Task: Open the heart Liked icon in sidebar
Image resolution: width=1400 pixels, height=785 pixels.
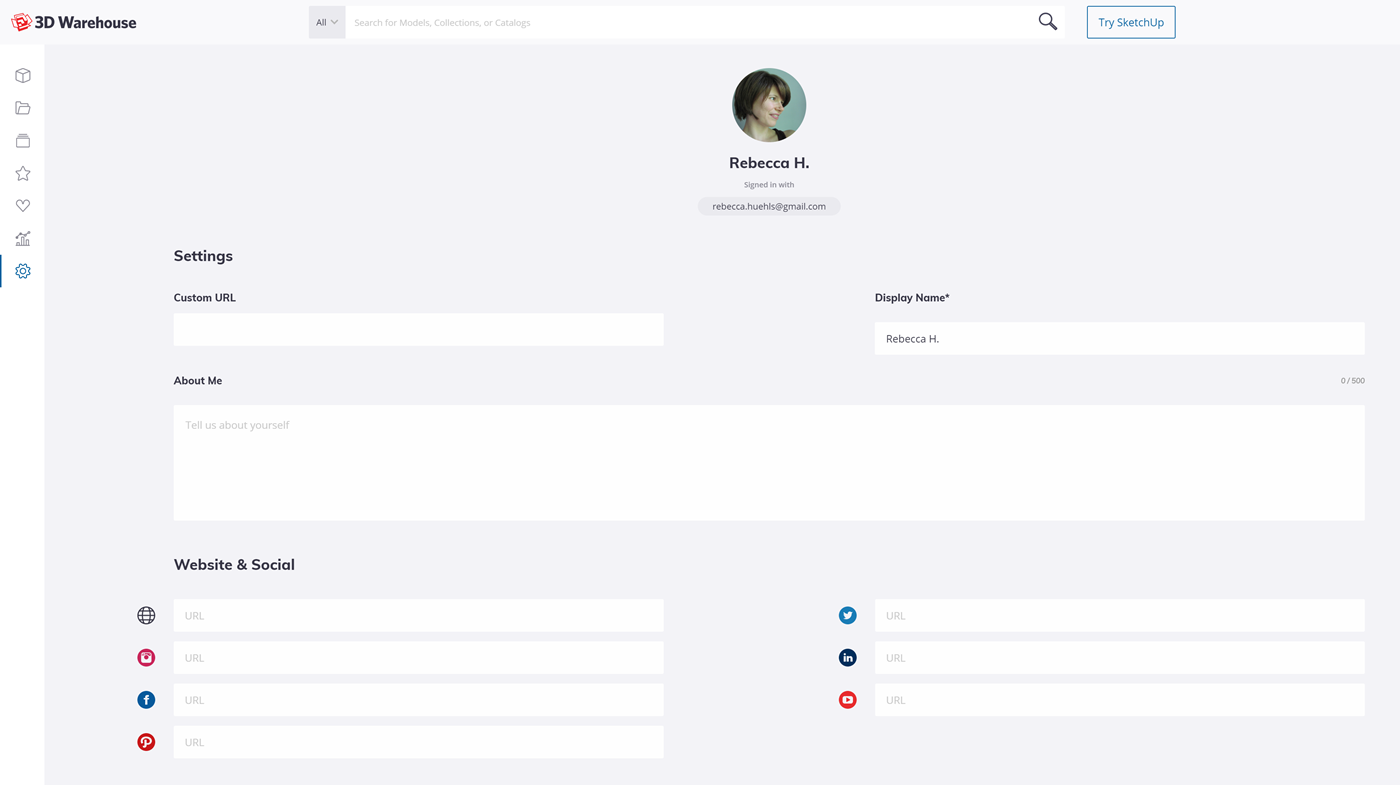Action: 23,206
